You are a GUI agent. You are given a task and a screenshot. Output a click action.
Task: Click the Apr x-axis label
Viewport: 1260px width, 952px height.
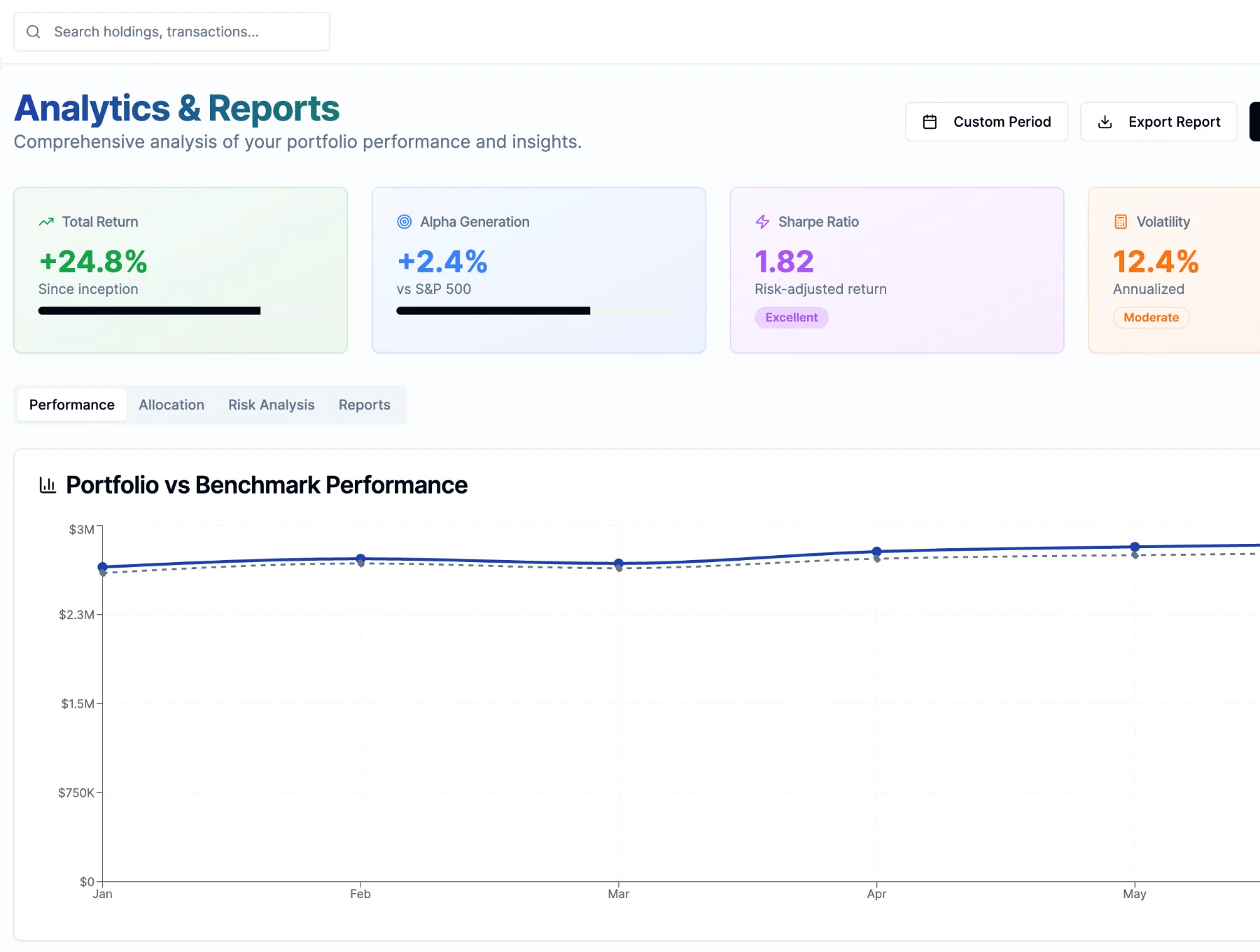point(876,894)
